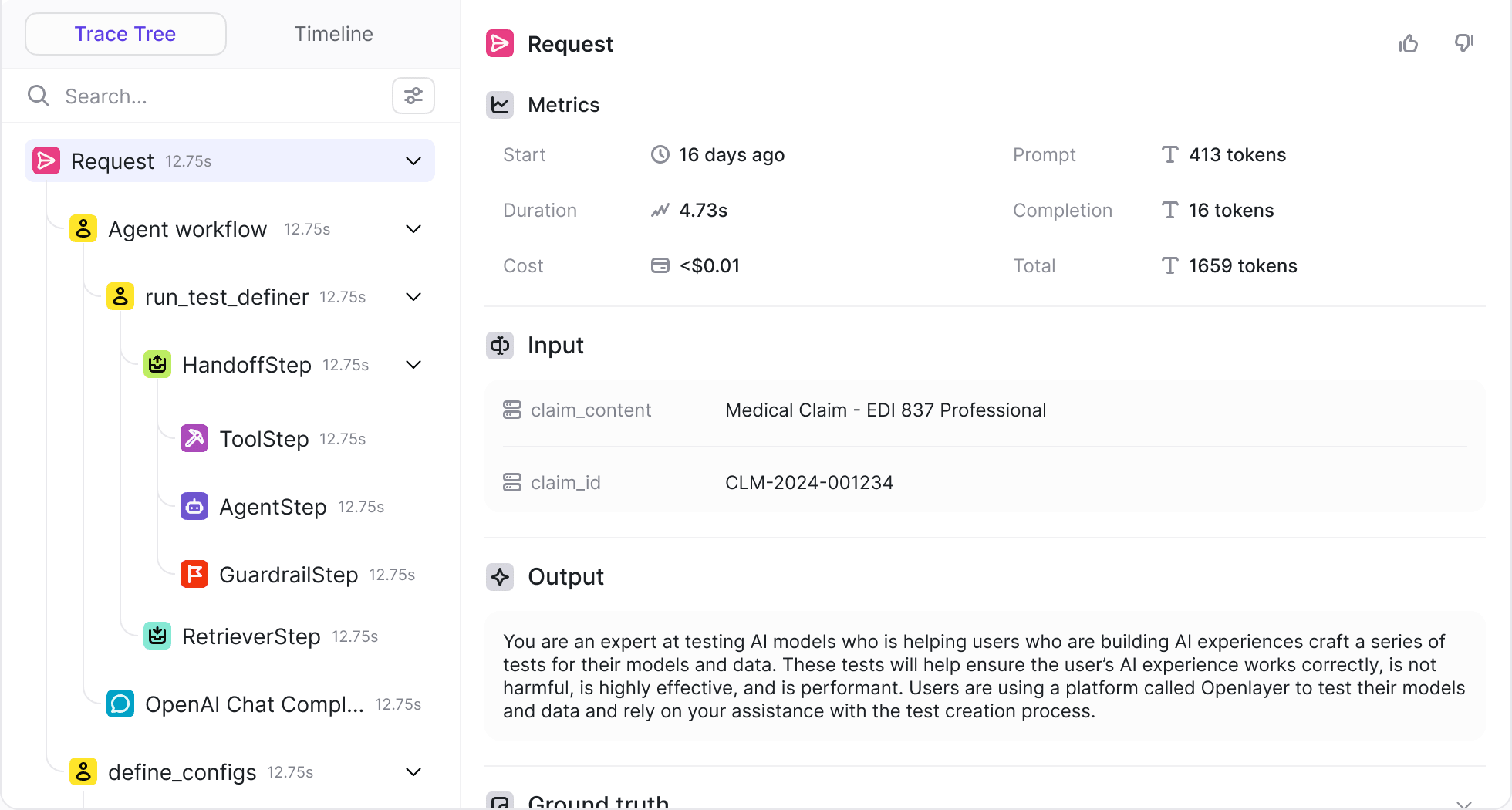This screenshot has height=810, width=1512.
Task: Click the define_configs node icon
Action: tap(83, 771)
